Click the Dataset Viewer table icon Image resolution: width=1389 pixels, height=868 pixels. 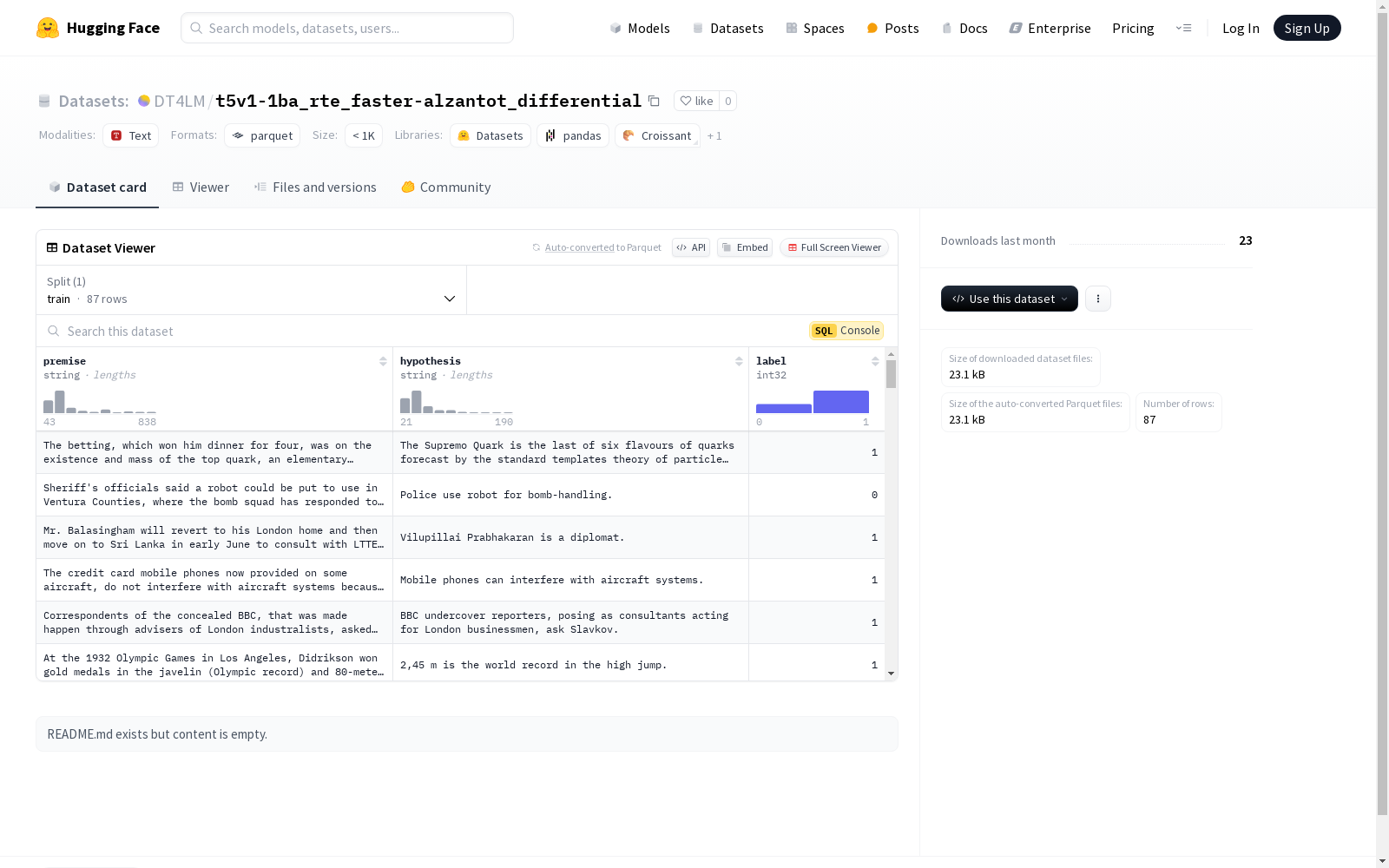(52, 247)
